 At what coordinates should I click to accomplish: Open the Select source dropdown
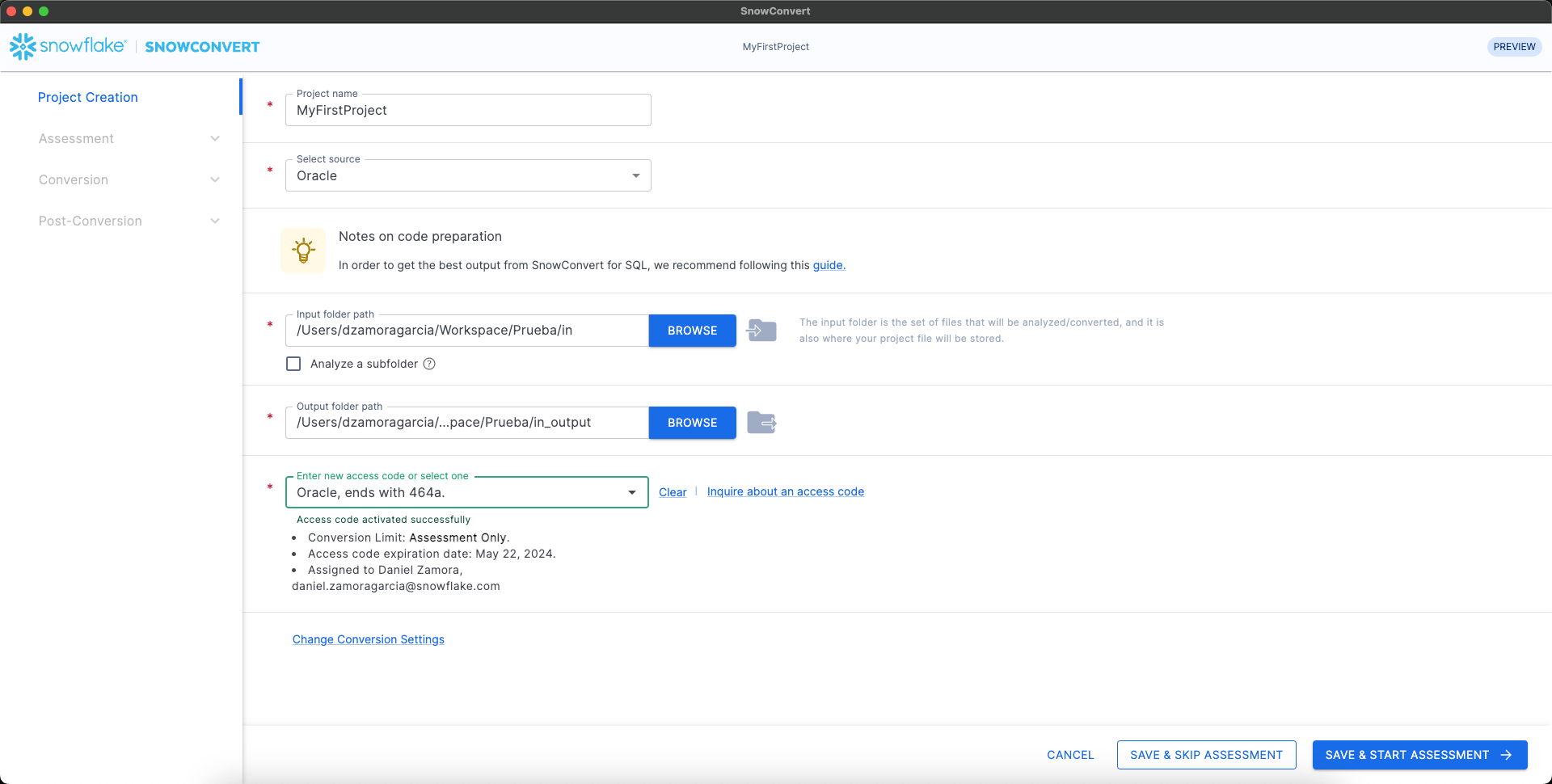tap(468, 175)
